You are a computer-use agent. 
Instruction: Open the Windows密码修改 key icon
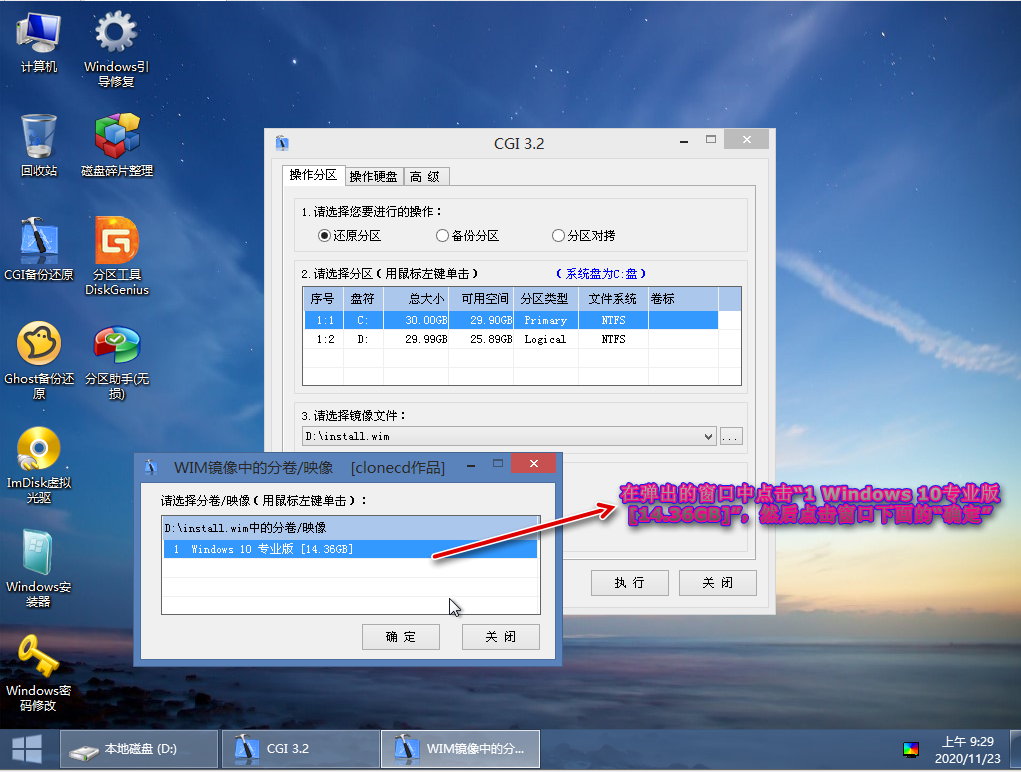pyautogui.click(x=39, y=657)
